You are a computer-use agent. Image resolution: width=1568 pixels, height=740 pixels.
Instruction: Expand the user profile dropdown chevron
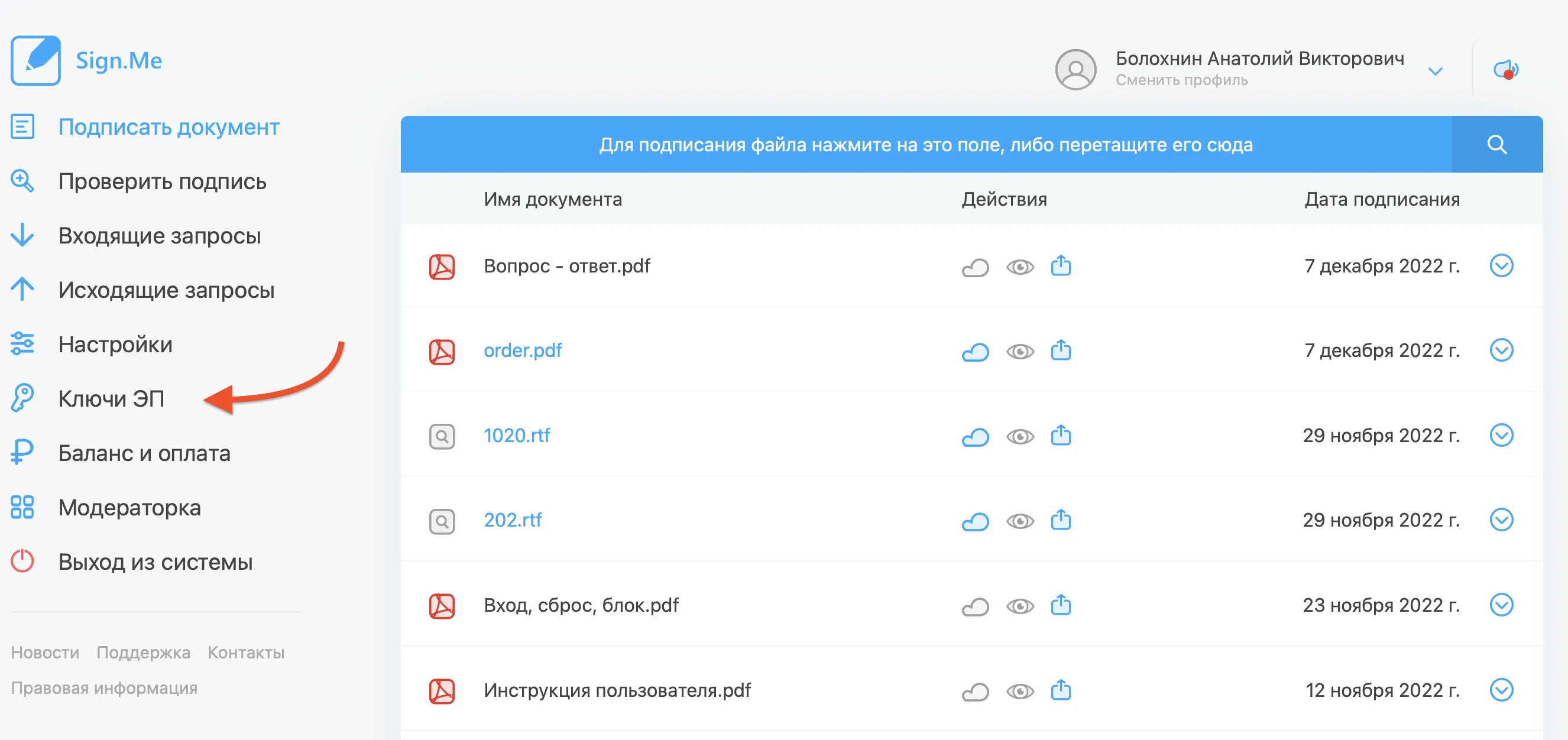tap(1436, 71)
